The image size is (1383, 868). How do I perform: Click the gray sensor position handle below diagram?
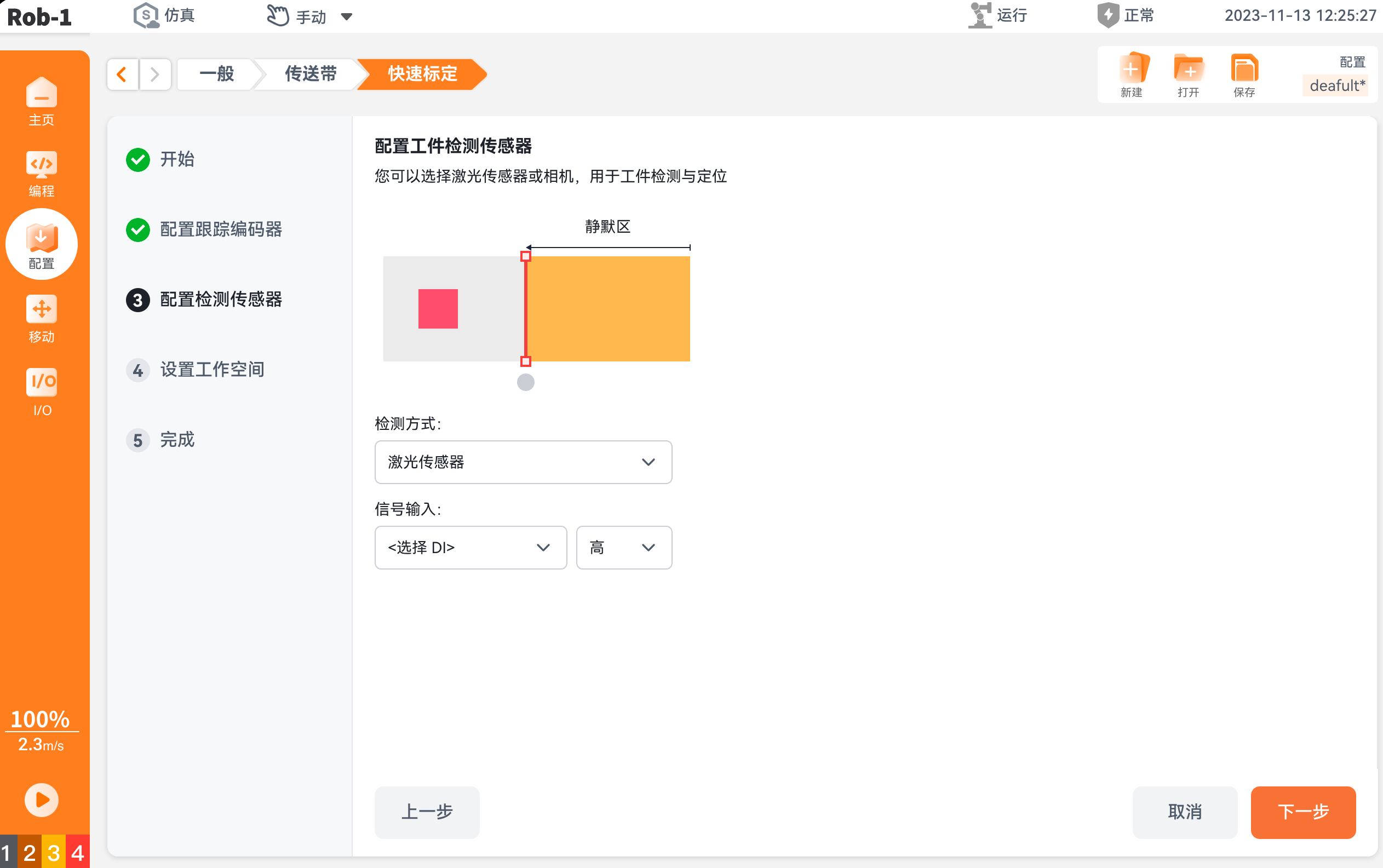click(x=525, y=382)
